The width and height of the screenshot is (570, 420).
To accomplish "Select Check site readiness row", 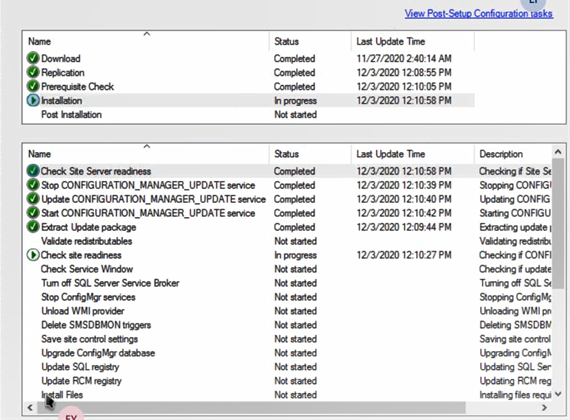I will coord(287,255).
